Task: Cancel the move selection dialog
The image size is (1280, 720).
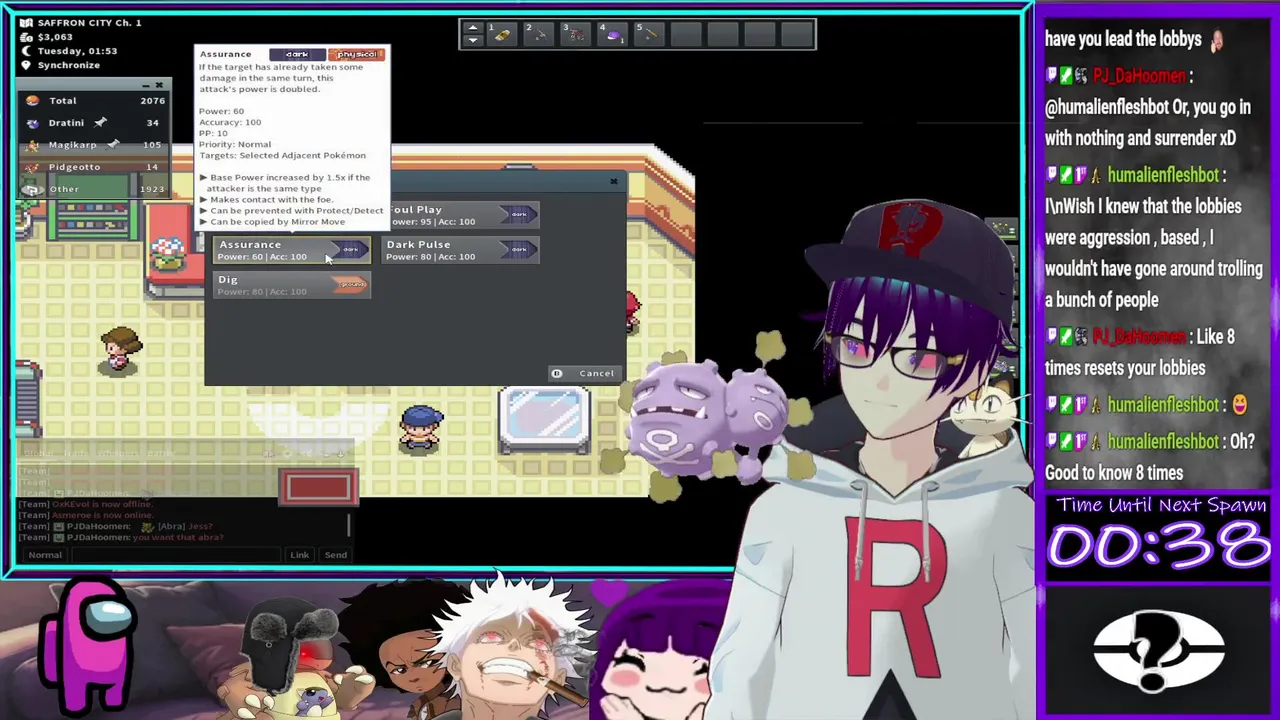Action: pos(587,373)
